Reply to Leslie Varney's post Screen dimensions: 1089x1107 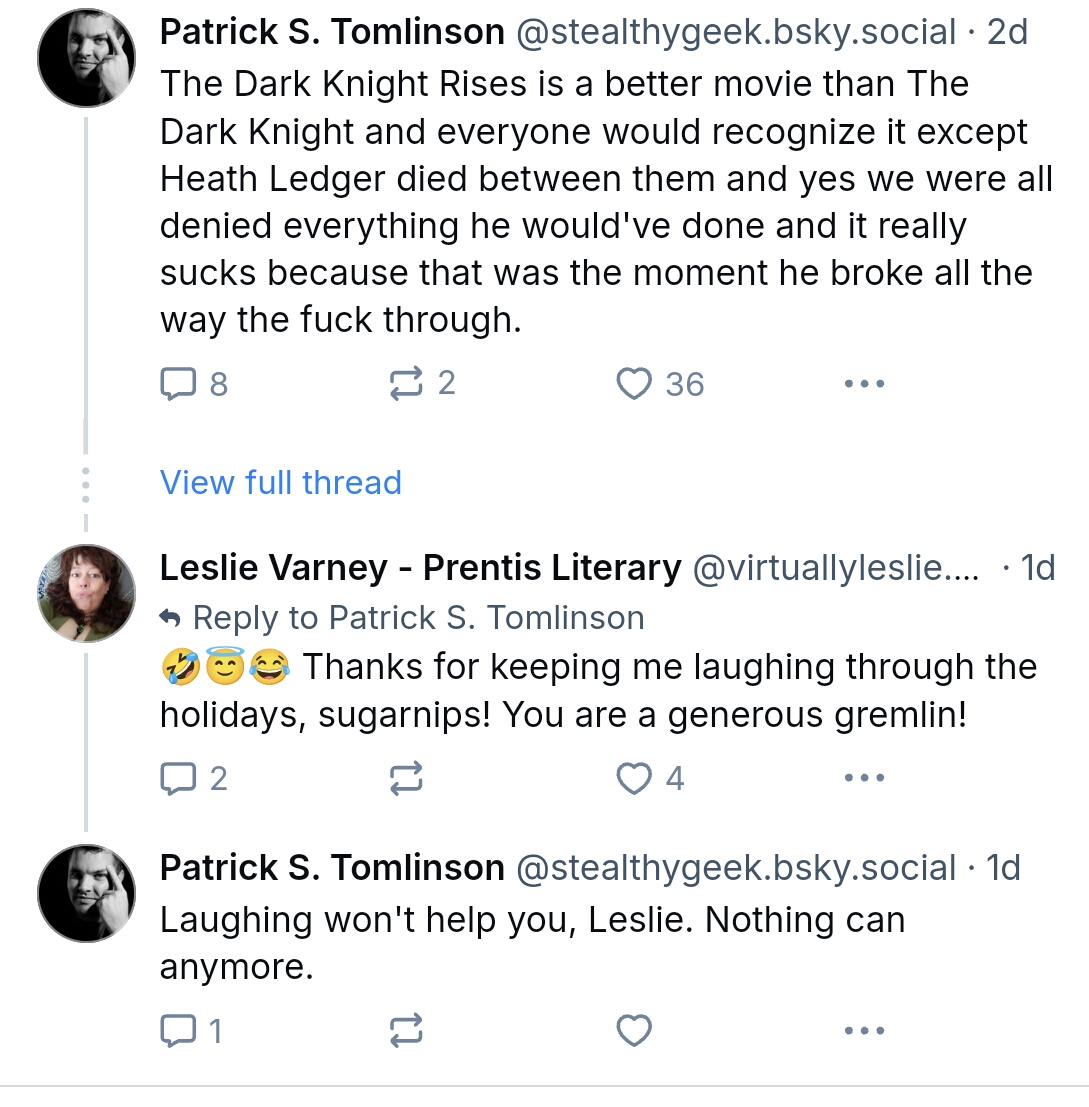point(193,778)
